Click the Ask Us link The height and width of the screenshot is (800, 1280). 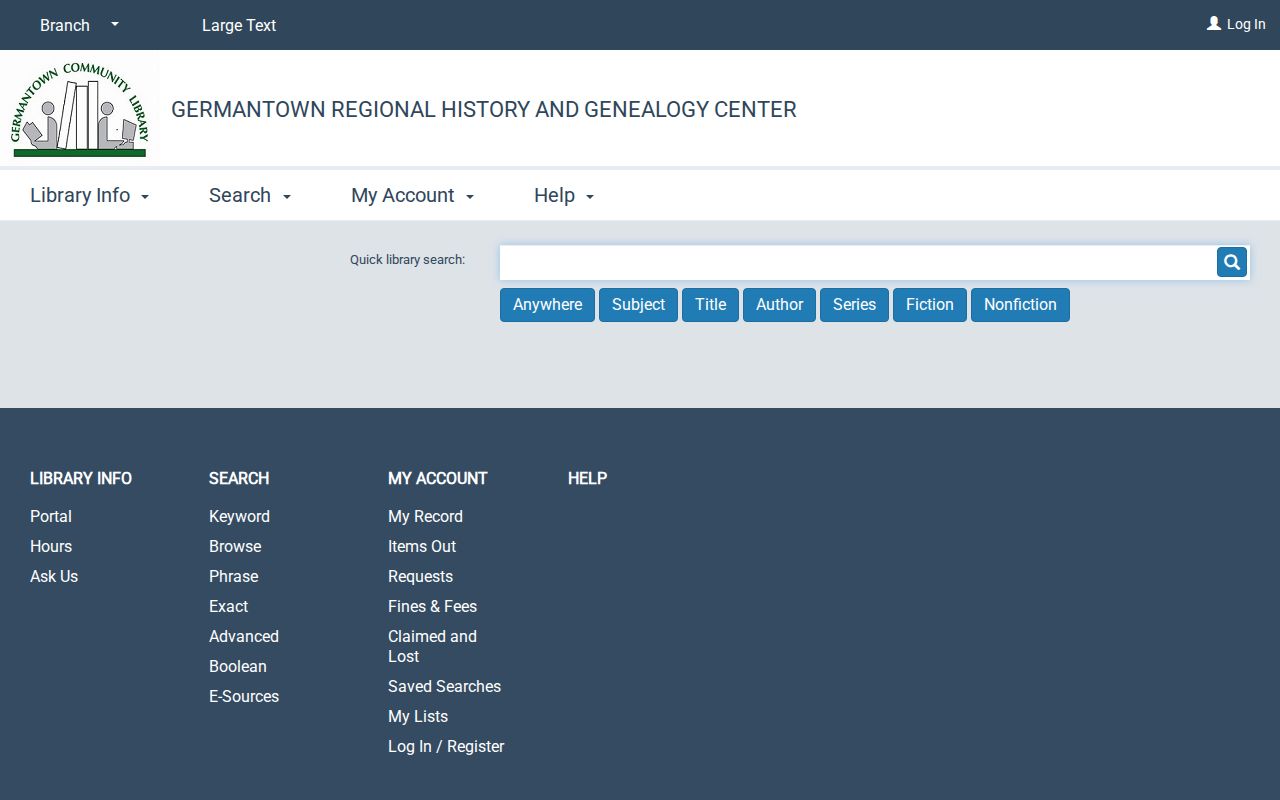coord(54,576)
